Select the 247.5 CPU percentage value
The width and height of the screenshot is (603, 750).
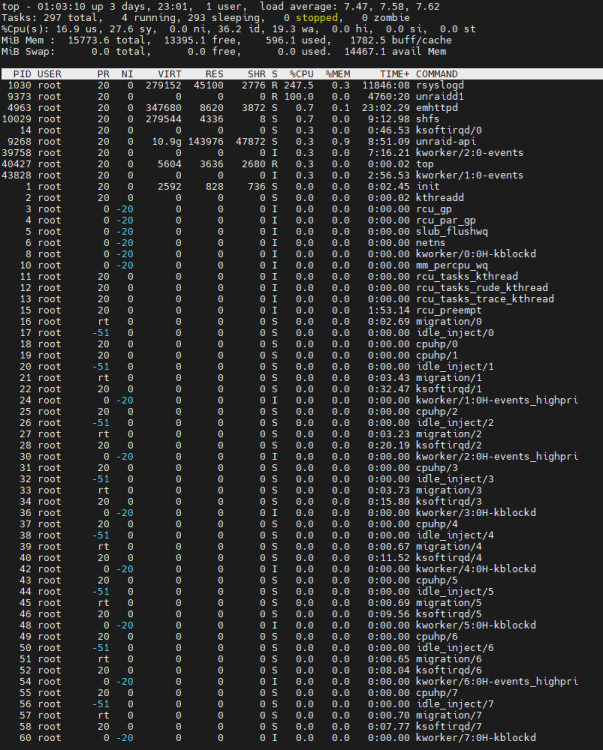pyautogui.click(x=298, y=85)
